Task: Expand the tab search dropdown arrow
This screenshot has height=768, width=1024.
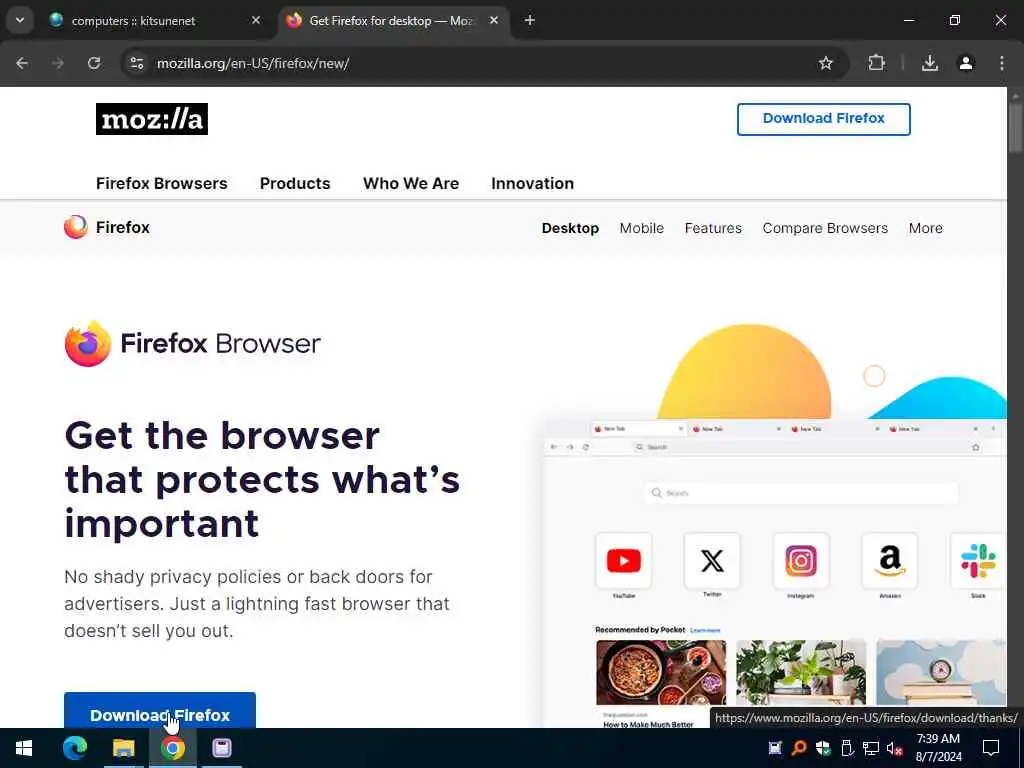Action: click(x=20, y=20)
